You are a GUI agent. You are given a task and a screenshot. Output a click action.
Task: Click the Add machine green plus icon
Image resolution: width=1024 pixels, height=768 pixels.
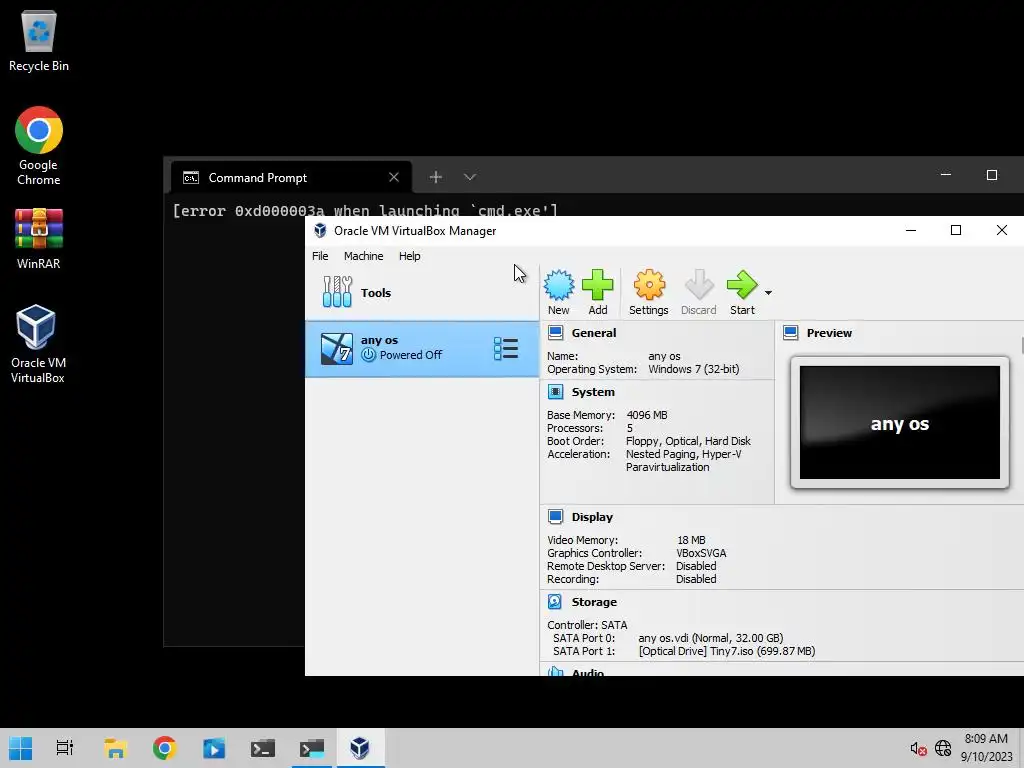(x=598, y=285)
